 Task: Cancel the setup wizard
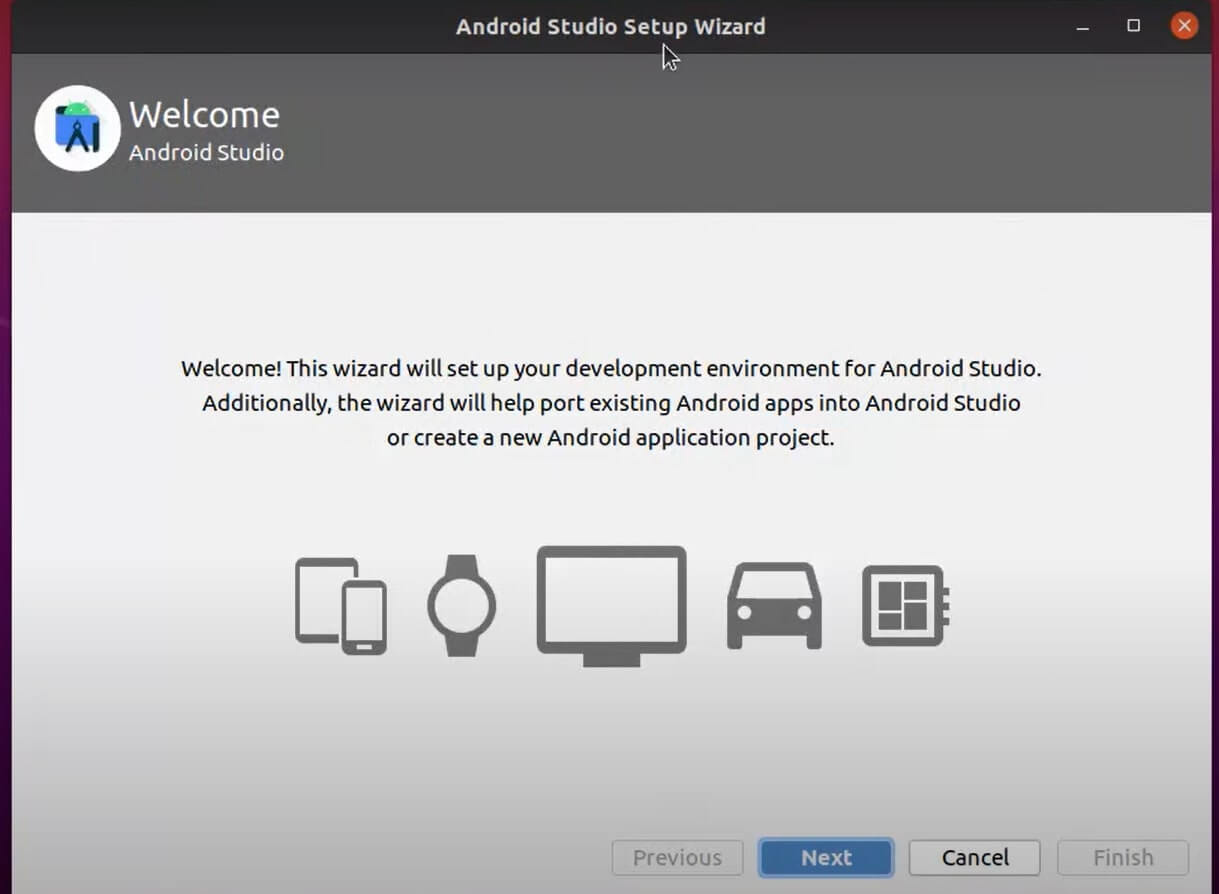click(974, 857)
